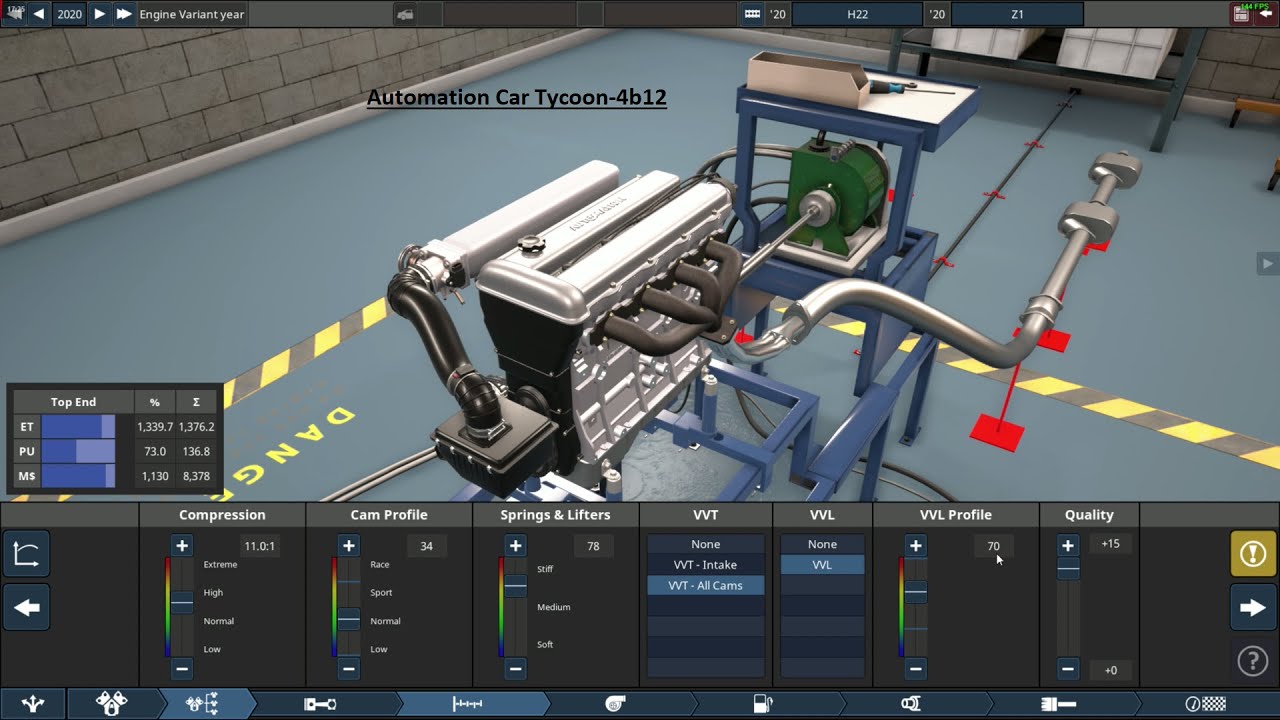The width and height of the screenshot is (1280, 720).
Task: Open the engine testing checkered flag tab
Action: click(x=1206, y=704)
